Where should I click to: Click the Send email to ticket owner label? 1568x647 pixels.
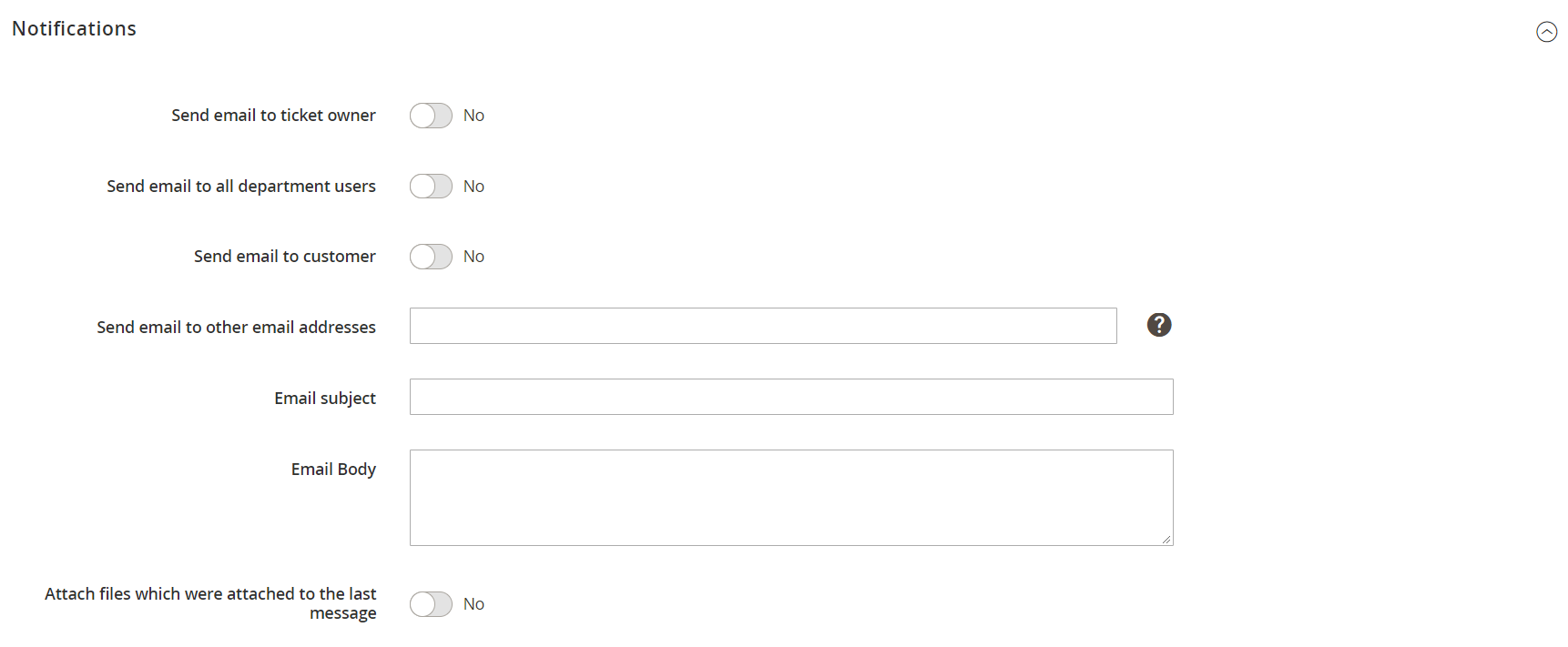(273, 116)
